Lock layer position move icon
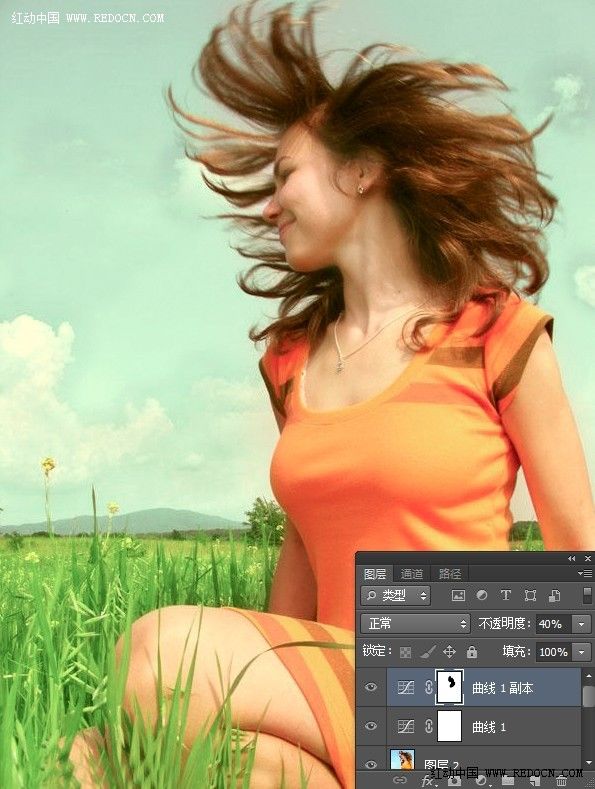The image size is (595, 789). pyautogui.click(x=449, y=652)
